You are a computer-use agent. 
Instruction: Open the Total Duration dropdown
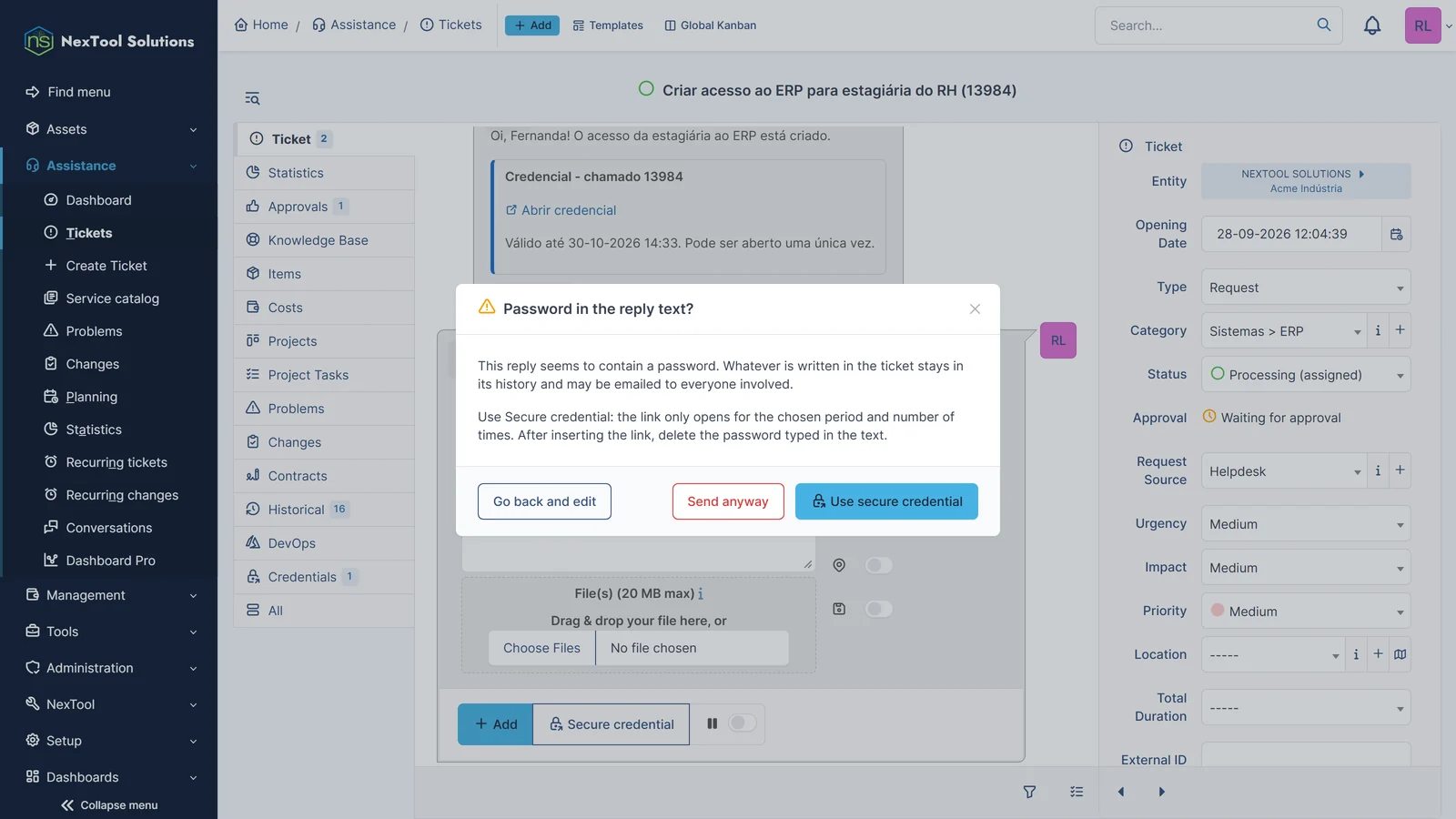tap(1306, 708)
